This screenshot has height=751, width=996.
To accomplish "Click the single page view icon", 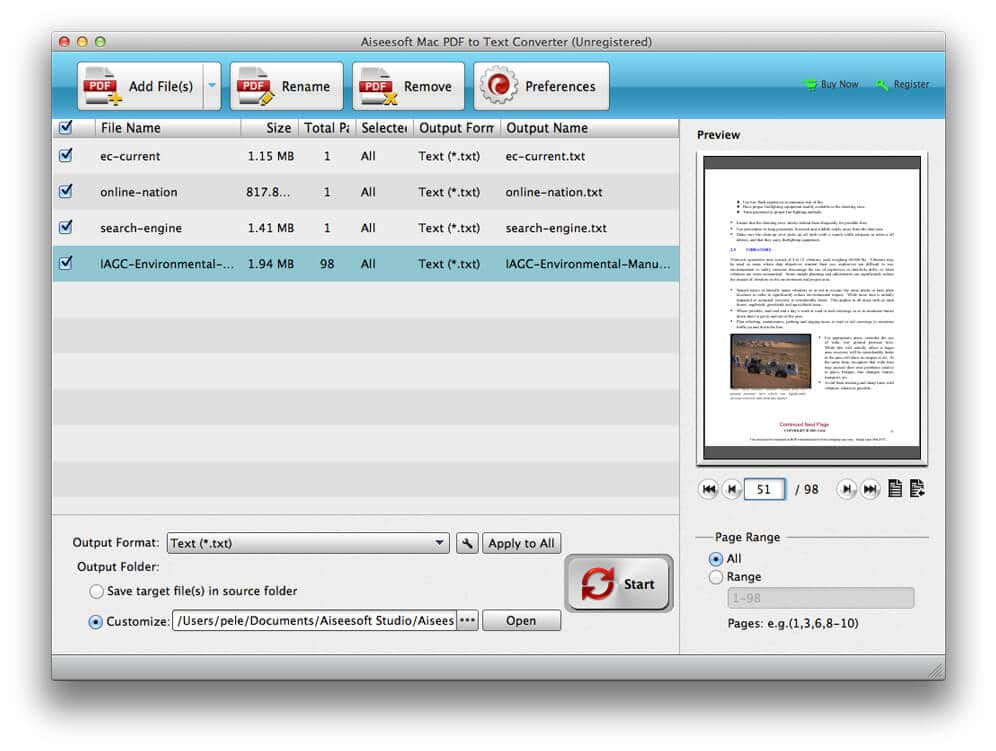I will coord(895,489).
